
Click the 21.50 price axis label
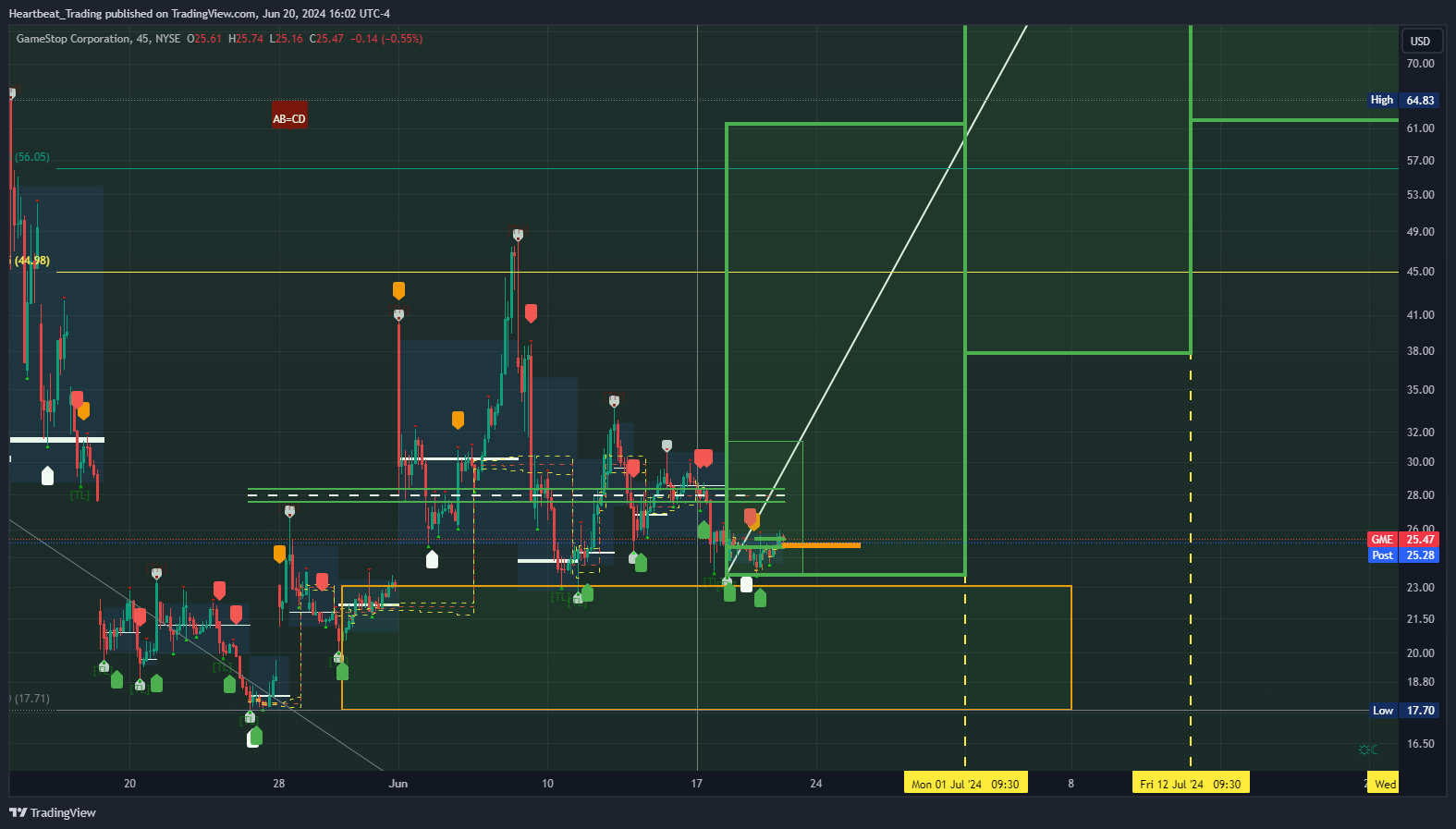pyautogui.click(x=1420, y=619)
